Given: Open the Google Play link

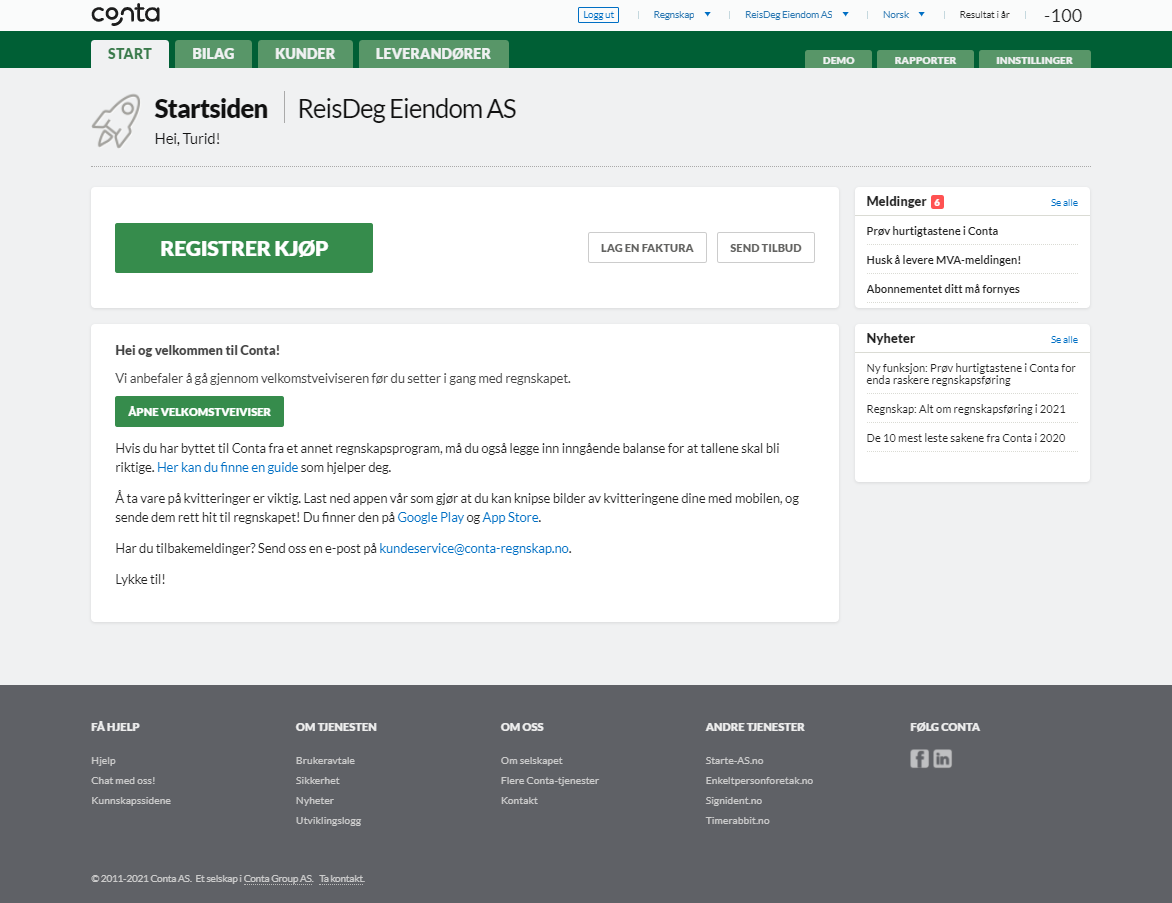Looking at the screenshot, I should pyautogui.click(x=431, y=517).
